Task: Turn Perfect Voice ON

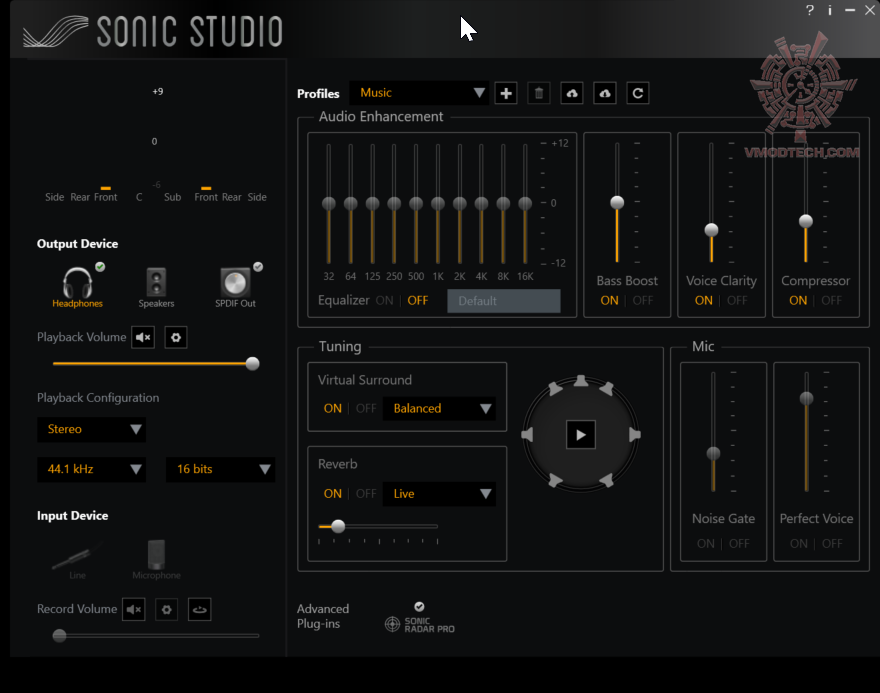Action: (799, 544)
